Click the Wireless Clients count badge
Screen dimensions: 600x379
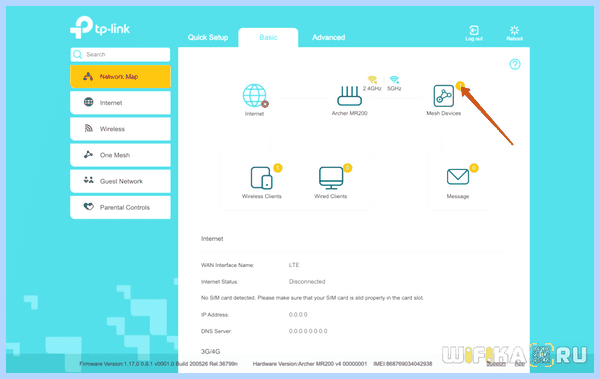[x=278, y=168]
